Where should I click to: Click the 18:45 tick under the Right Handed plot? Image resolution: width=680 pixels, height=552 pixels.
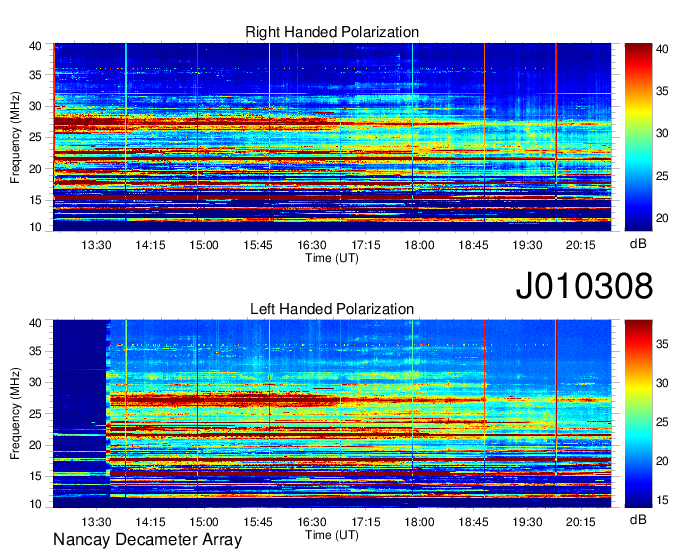(x=474, y=245)
